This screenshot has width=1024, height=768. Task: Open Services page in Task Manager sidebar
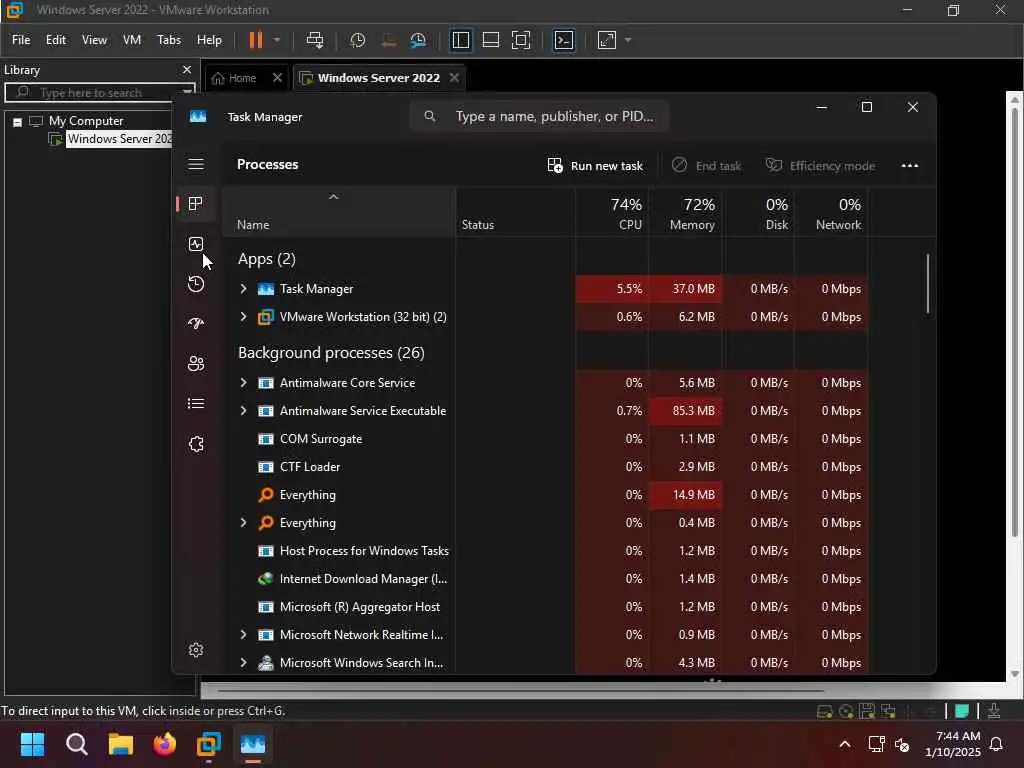tap(196, 444)
